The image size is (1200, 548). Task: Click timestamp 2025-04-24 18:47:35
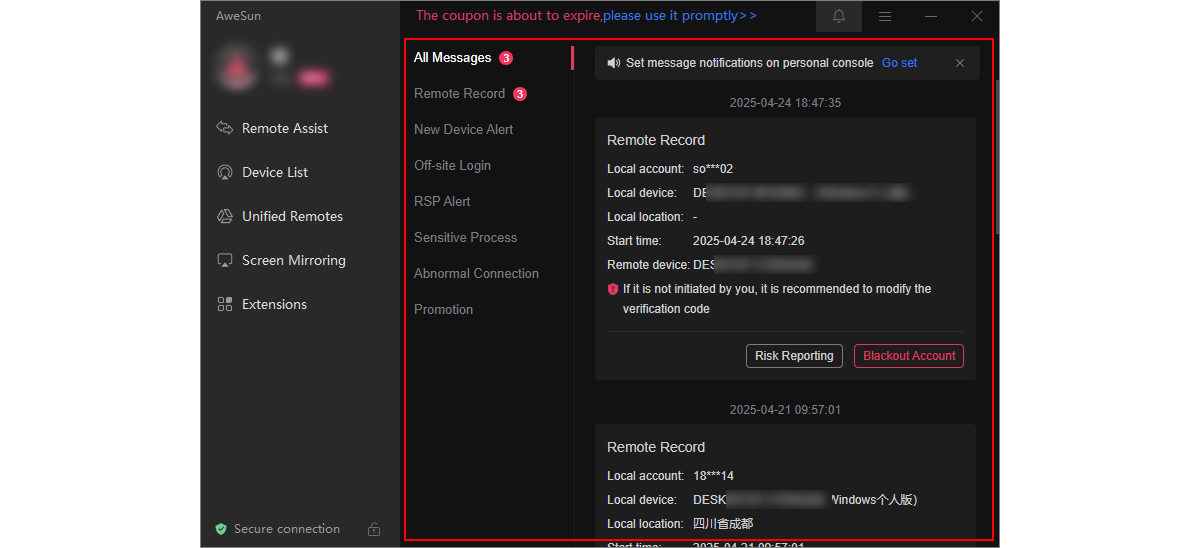tap(785, 103)
